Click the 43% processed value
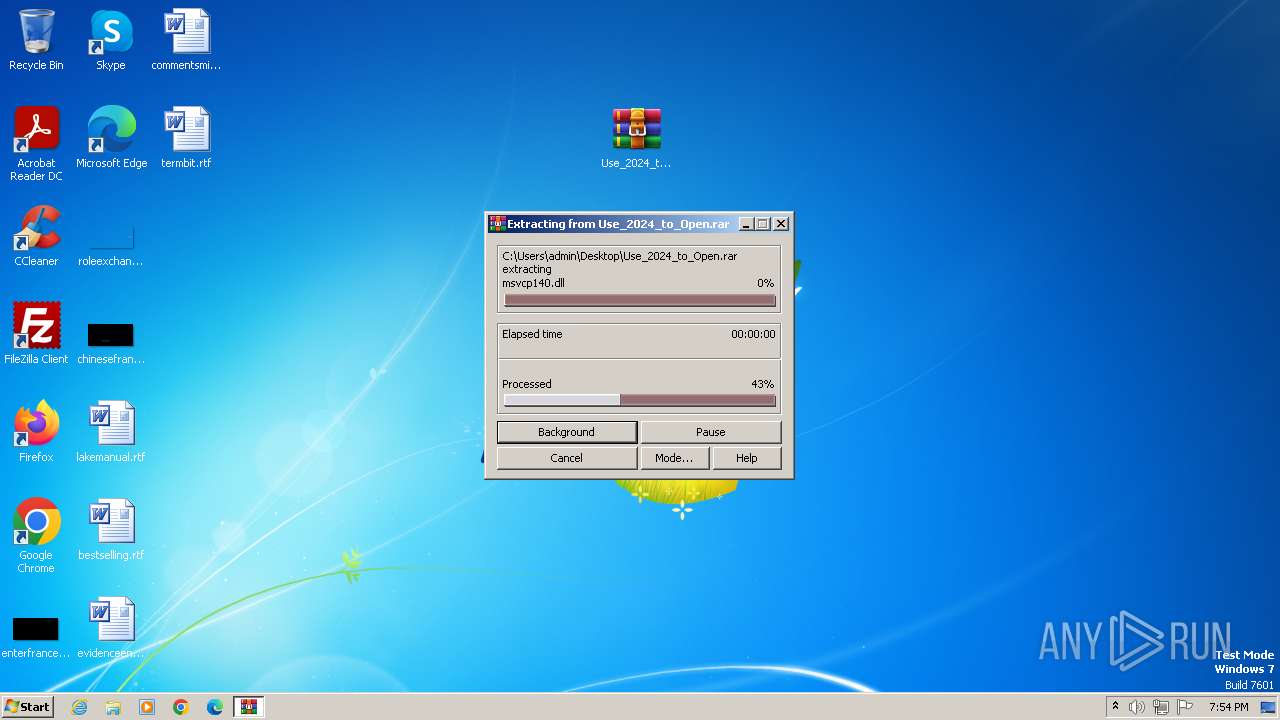Screen dimensions: 1280x720 [x=763, y=384]
